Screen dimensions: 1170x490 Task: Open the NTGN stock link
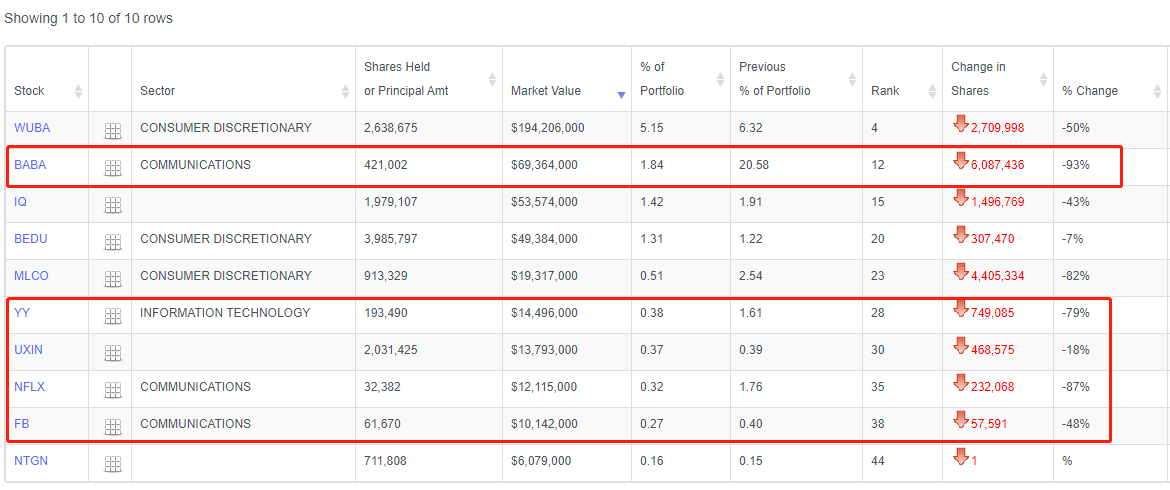click(x=31, y=461)
